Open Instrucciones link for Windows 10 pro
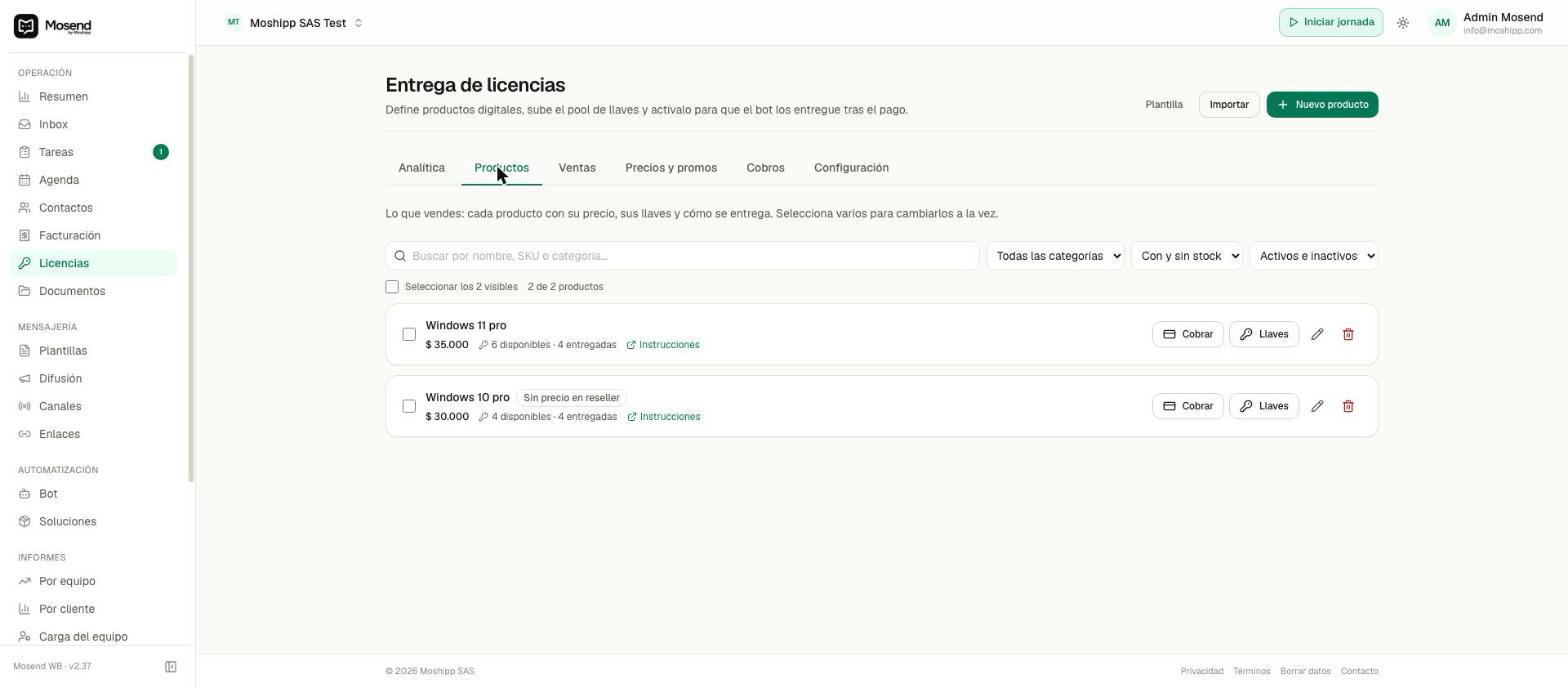This screenshot has height=688, width=1568. [664, 417]
